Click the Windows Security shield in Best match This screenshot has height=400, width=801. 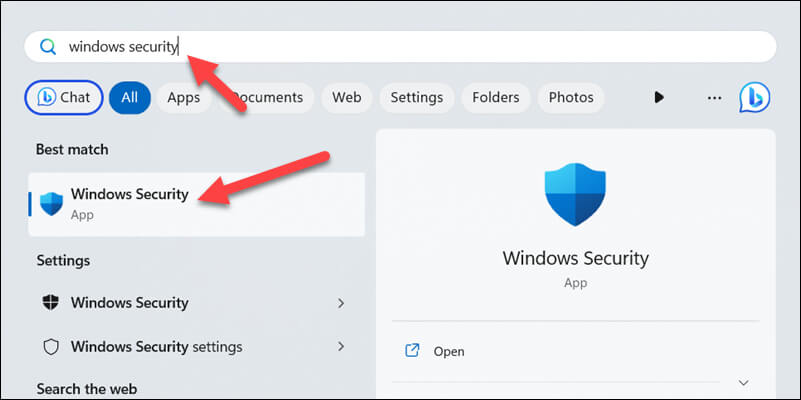pos(51,203)
